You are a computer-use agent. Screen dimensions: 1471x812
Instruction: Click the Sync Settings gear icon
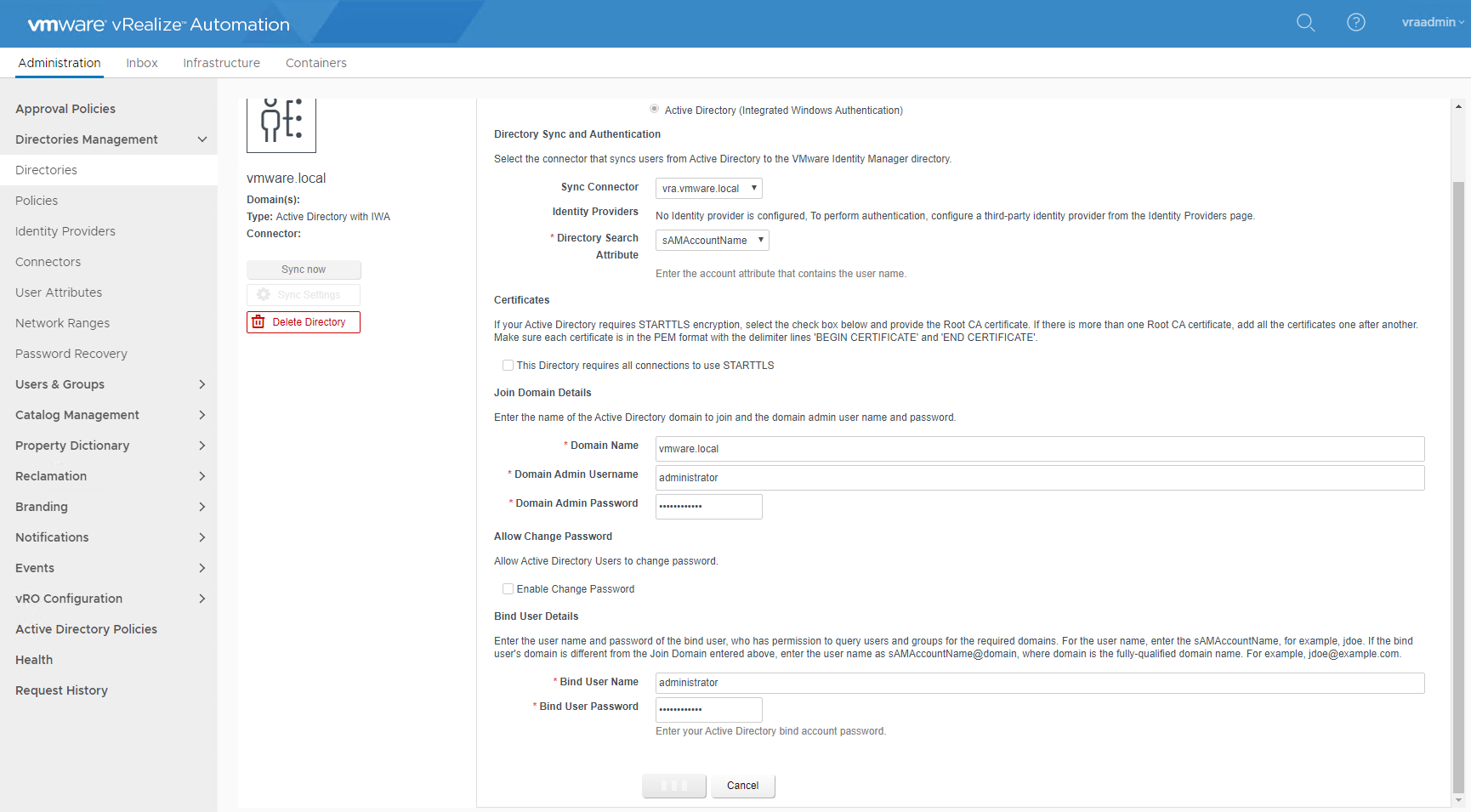tap(264, 295)
